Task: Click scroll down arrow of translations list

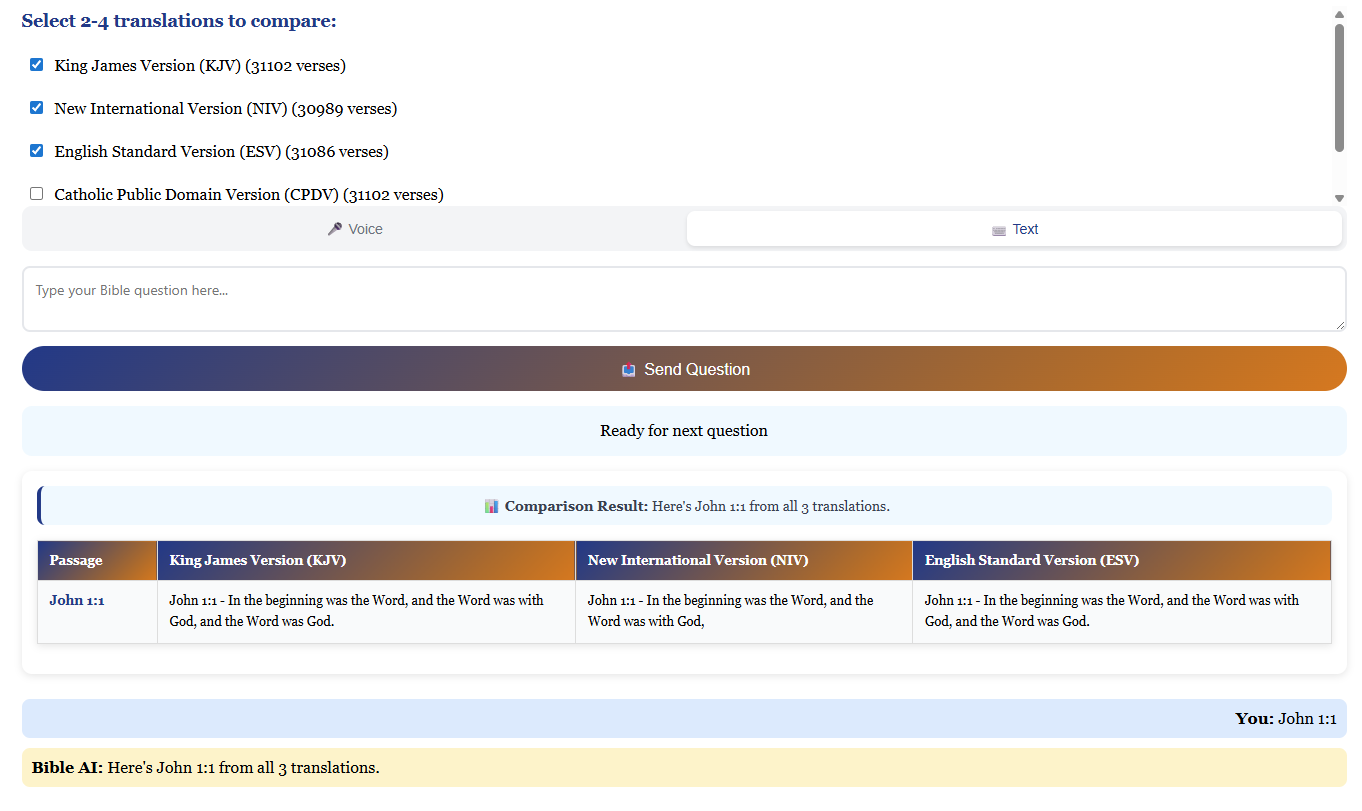Action: pos(1339,198)
